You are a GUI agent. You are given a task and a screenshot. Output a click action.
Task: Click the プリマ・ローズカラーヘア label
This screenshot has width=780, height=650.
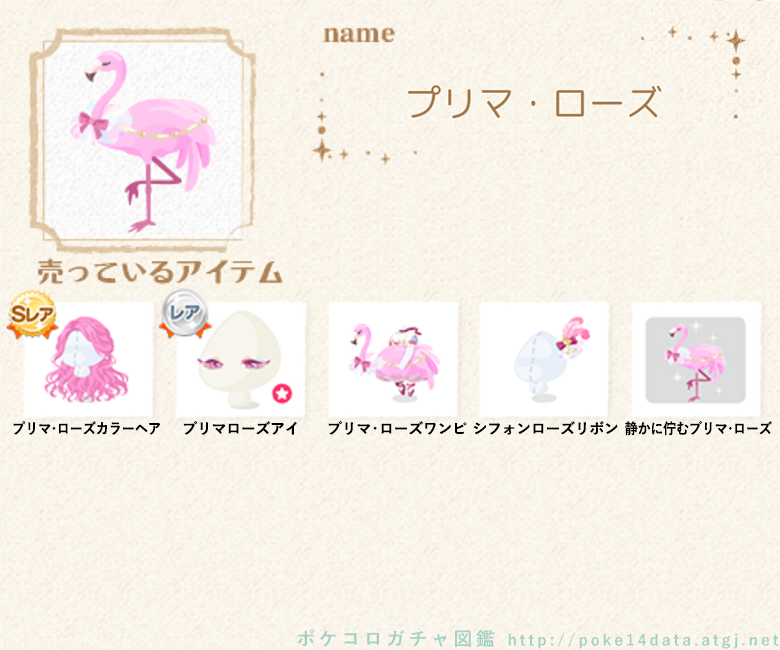tap(87, 428)
